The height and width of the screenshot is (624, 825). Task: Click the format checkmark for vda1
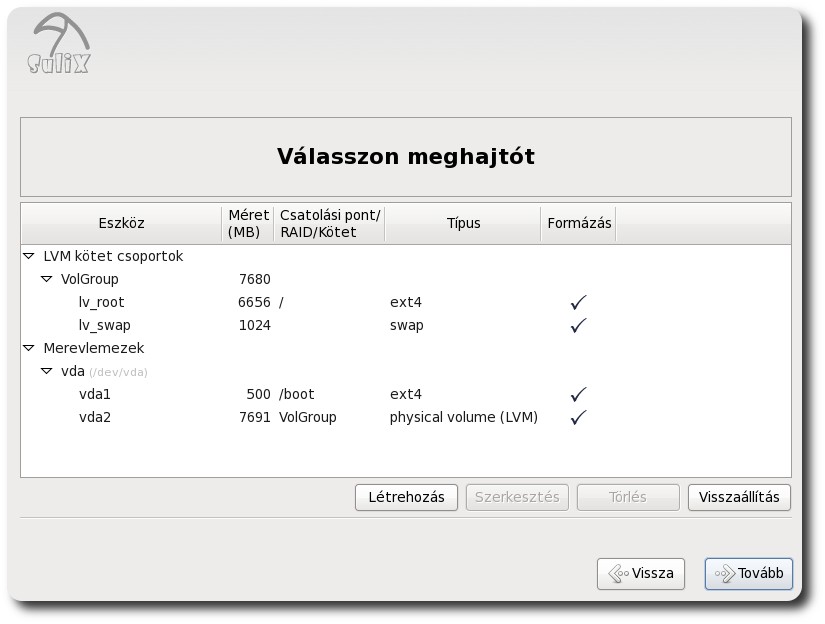578,394
